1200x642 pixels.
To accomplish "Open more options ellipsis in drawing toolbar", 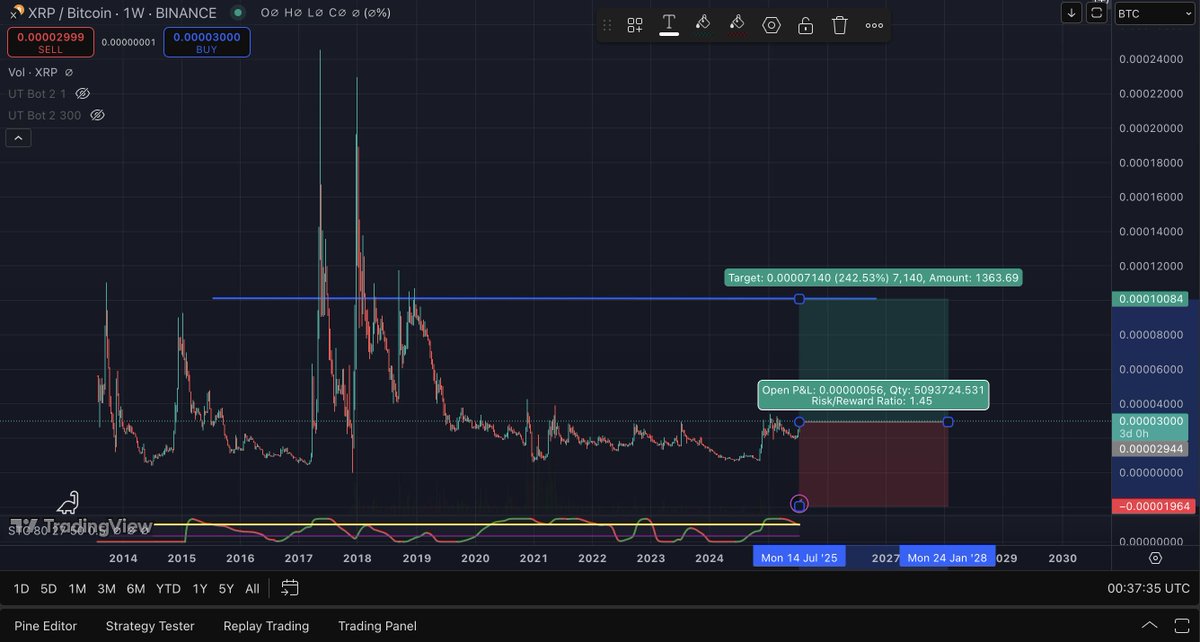I will (874, 25).
